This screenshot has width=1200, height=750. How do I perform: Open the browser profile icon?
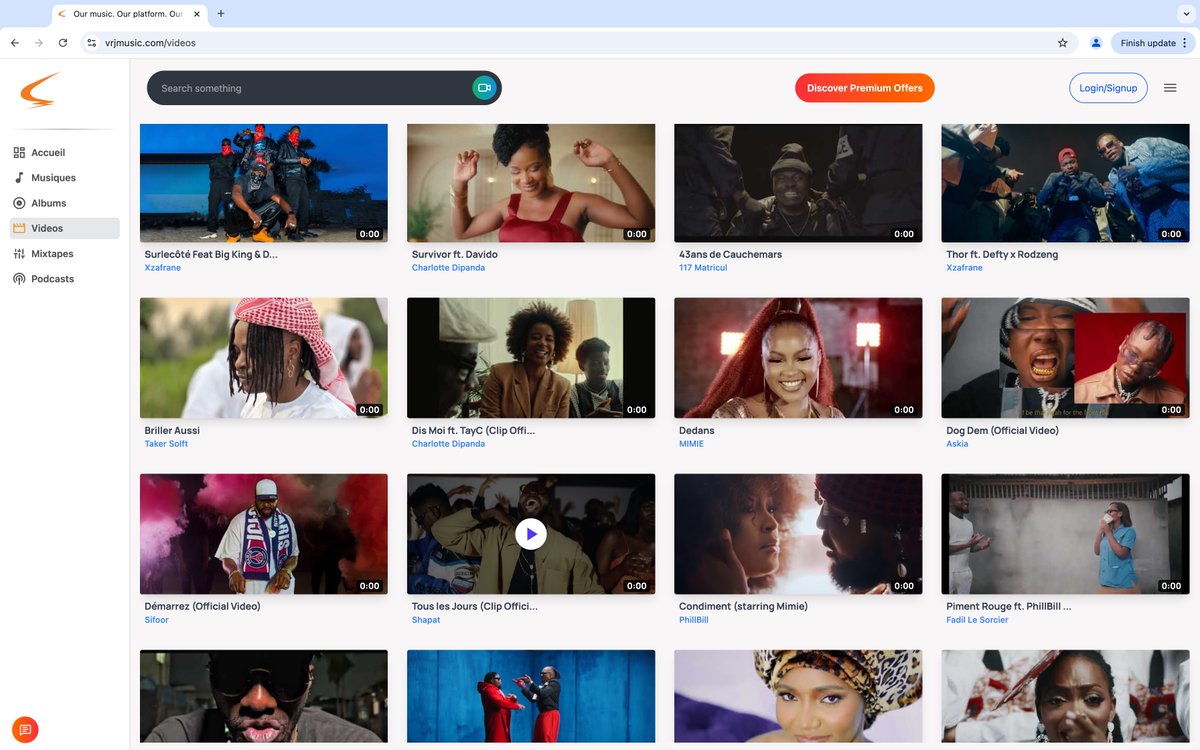(1096, 43)
